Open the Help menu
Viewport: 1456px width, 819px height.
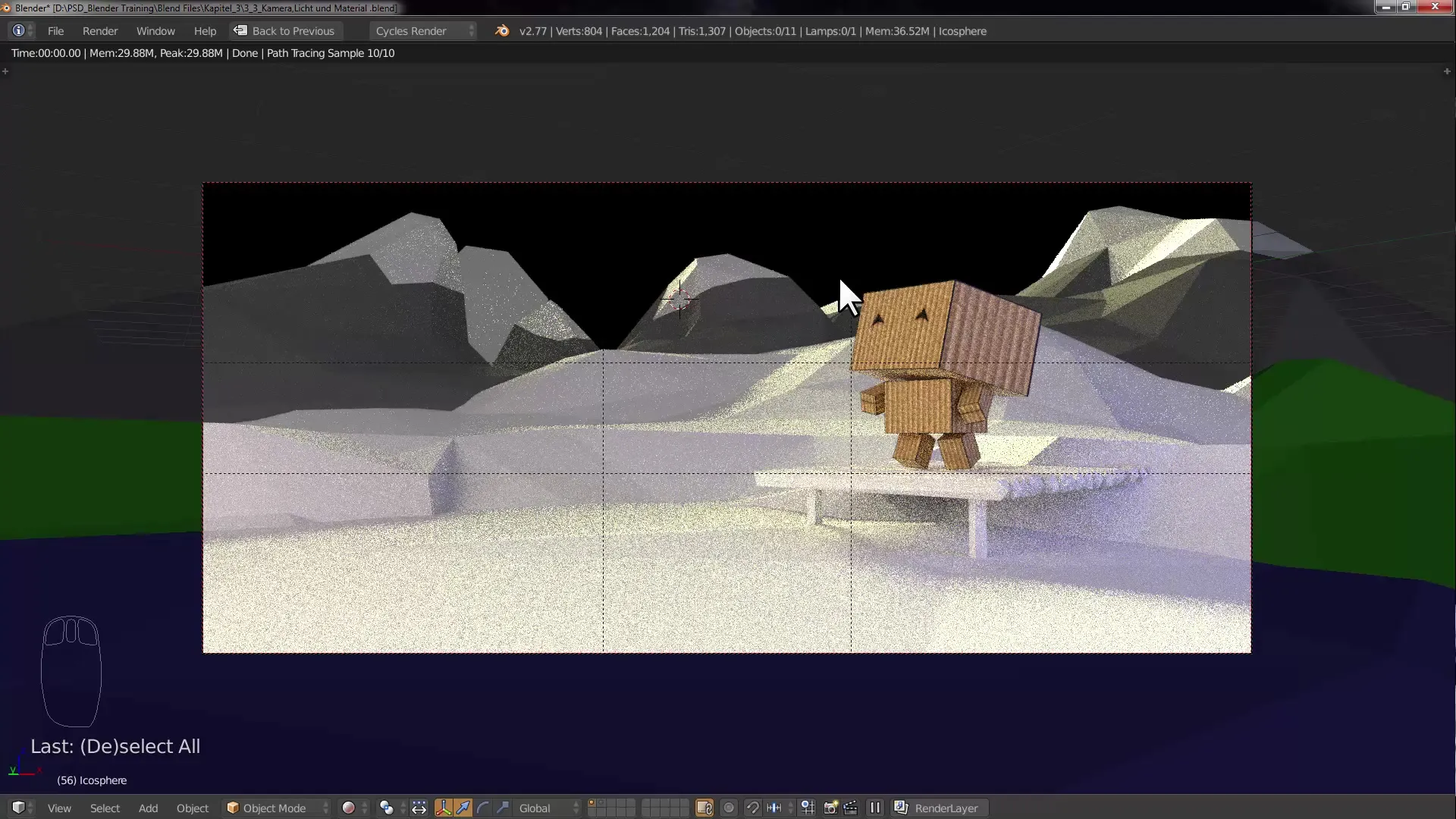click(x=205, y=31)
